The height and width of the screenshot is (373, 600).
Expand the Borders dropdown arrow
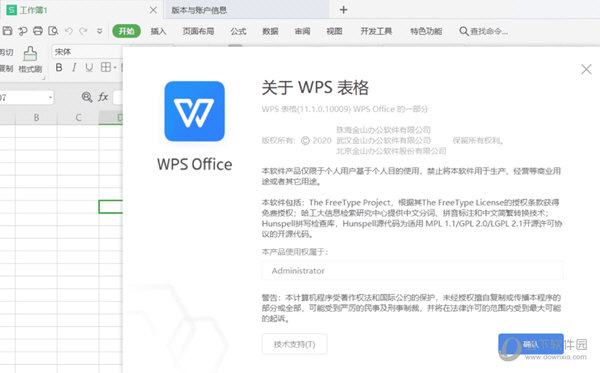[115, 68]
